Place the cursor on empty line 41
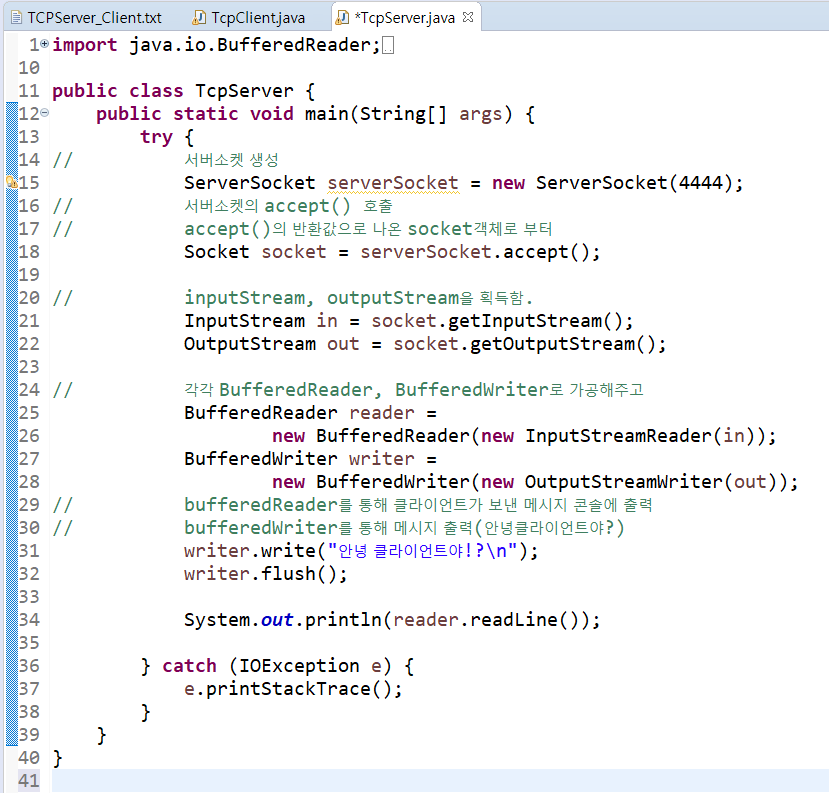The width and height of the screenshot is (829, 793). [440, 781]
